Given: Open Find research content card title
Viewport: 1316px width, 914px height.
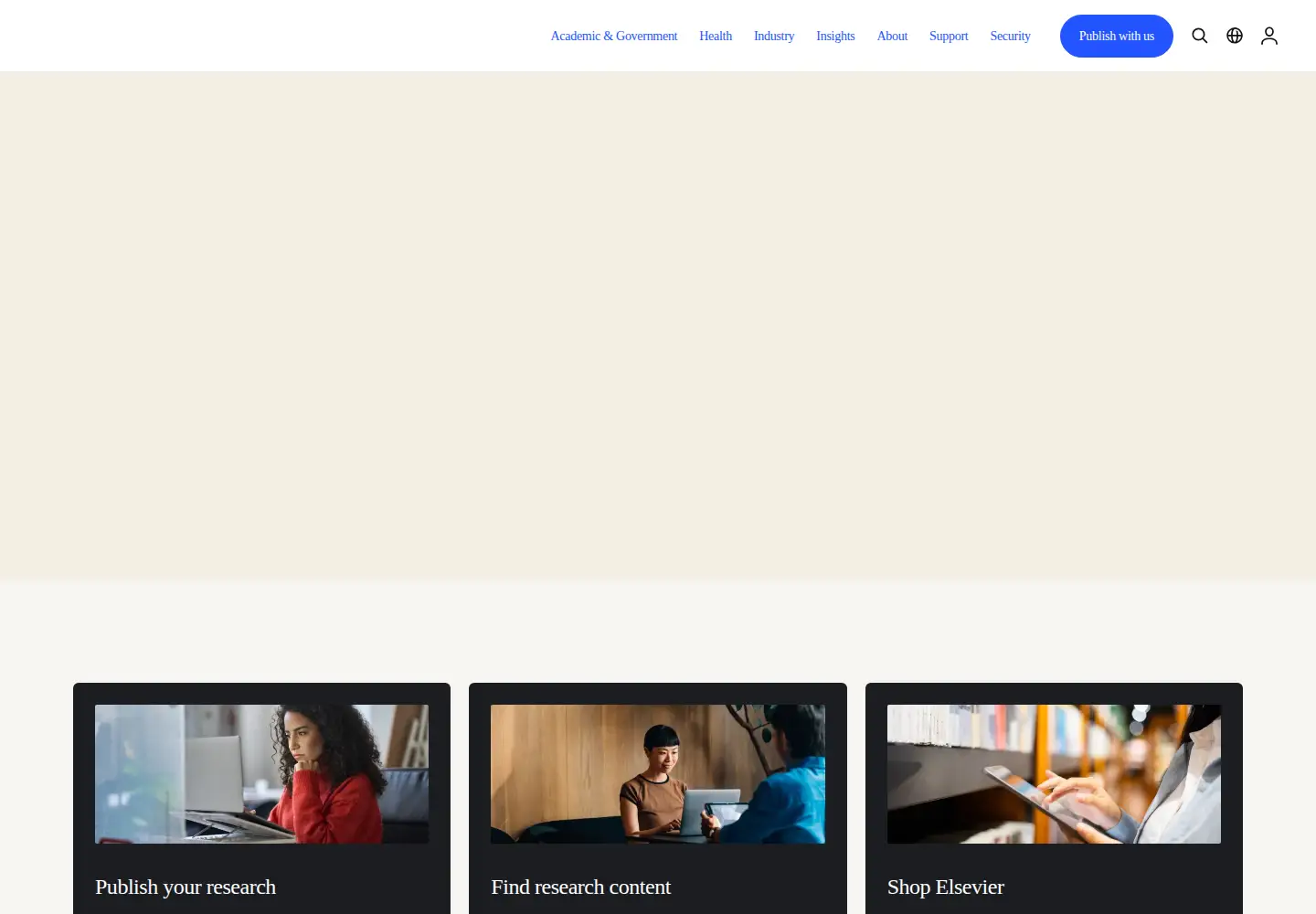Looking at the screenshot, I should click(580, 887).
